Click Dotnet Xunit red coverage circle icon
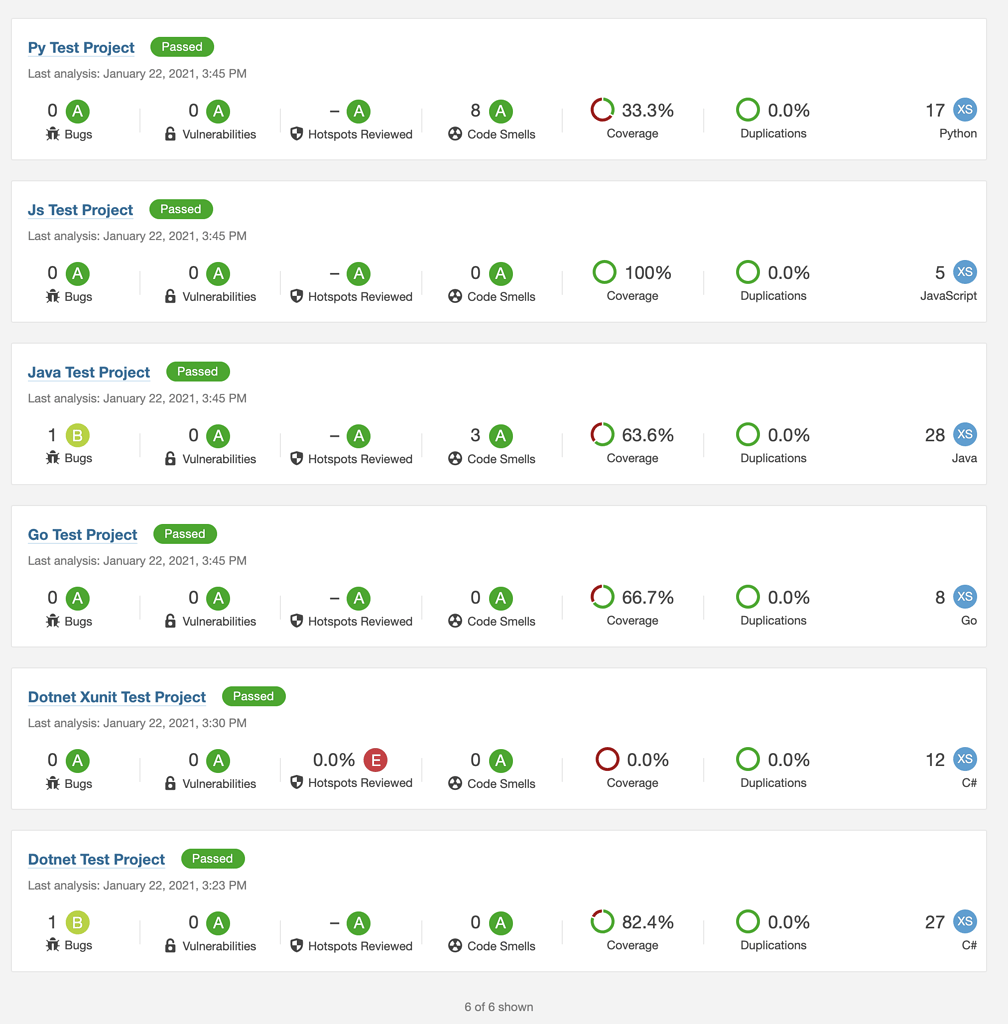Image resolution: width=1008 pixels, height=1024 pixels. pyautogui.click(x=607, y=759)
